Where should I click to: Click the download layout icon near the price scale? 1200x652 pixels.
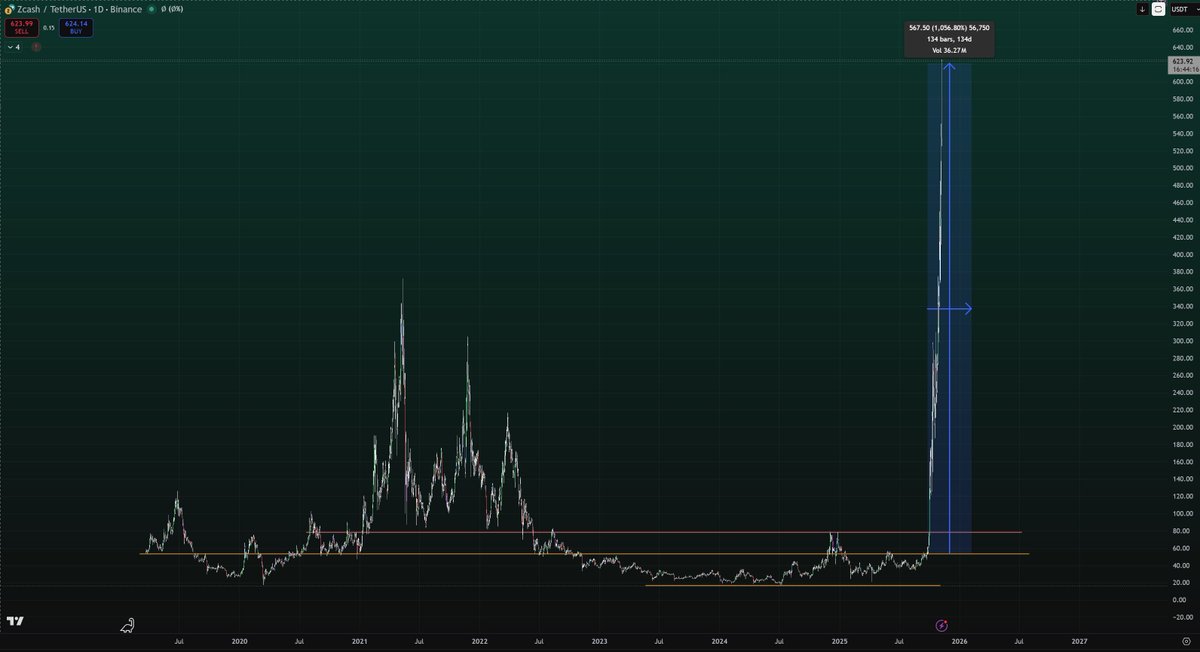click(x=1142, y=9)
